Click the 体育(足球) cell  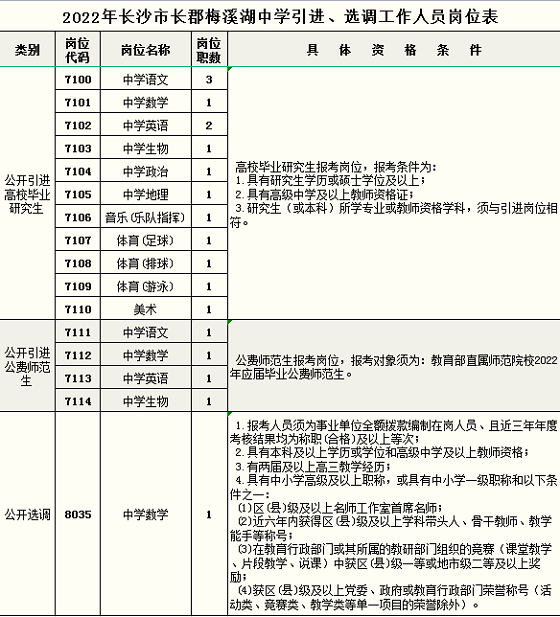coord(146,240)
